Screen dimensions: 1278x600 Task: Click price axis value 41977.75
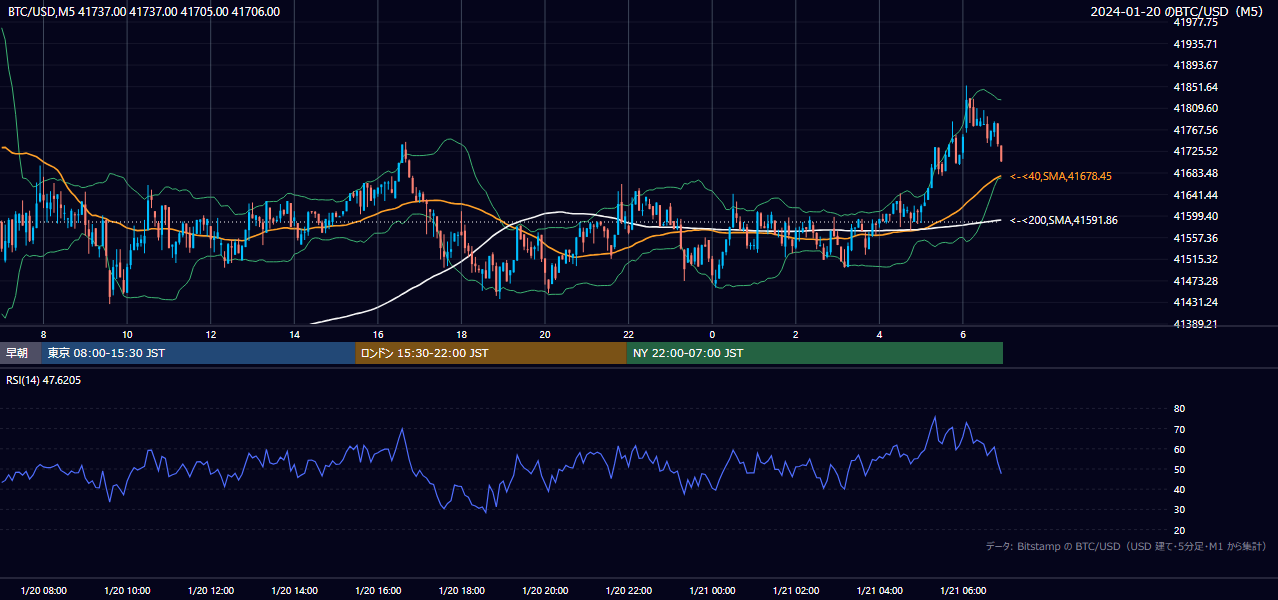coord(1195,22)
